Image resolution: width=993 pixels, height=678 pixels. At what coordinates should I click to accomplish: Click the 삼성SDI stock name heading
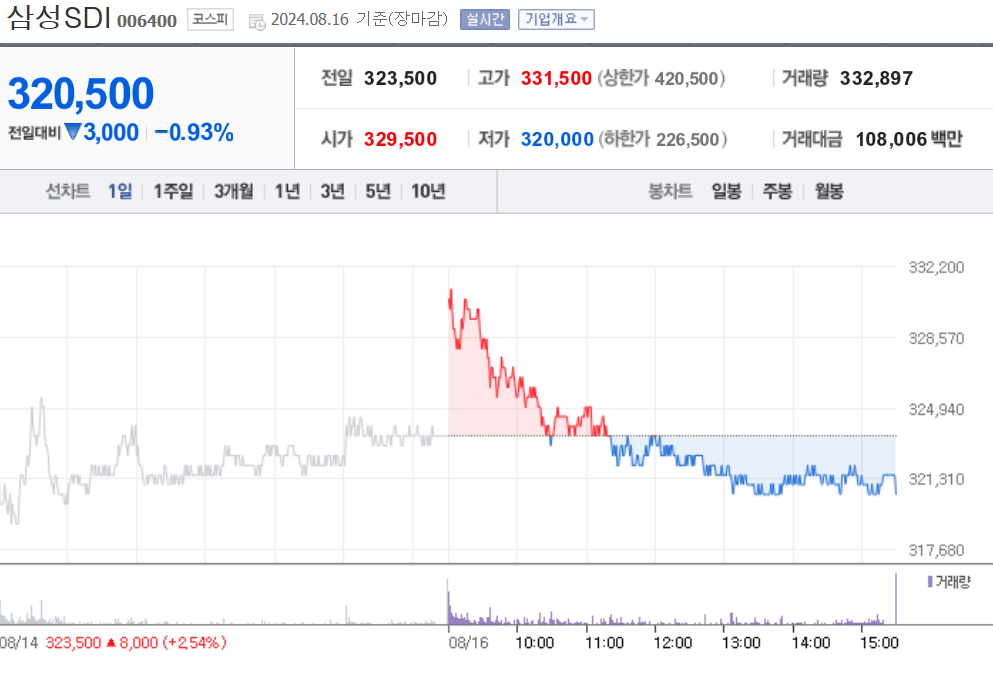(60, 18)
